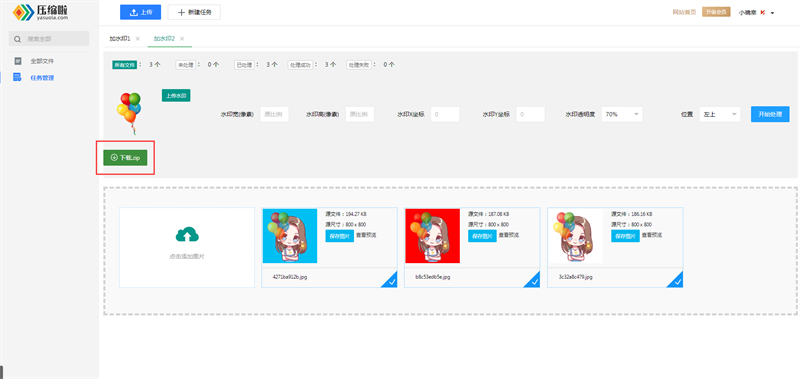
Task: Click the red-background girl thumbnail
Action: (433, 236)
